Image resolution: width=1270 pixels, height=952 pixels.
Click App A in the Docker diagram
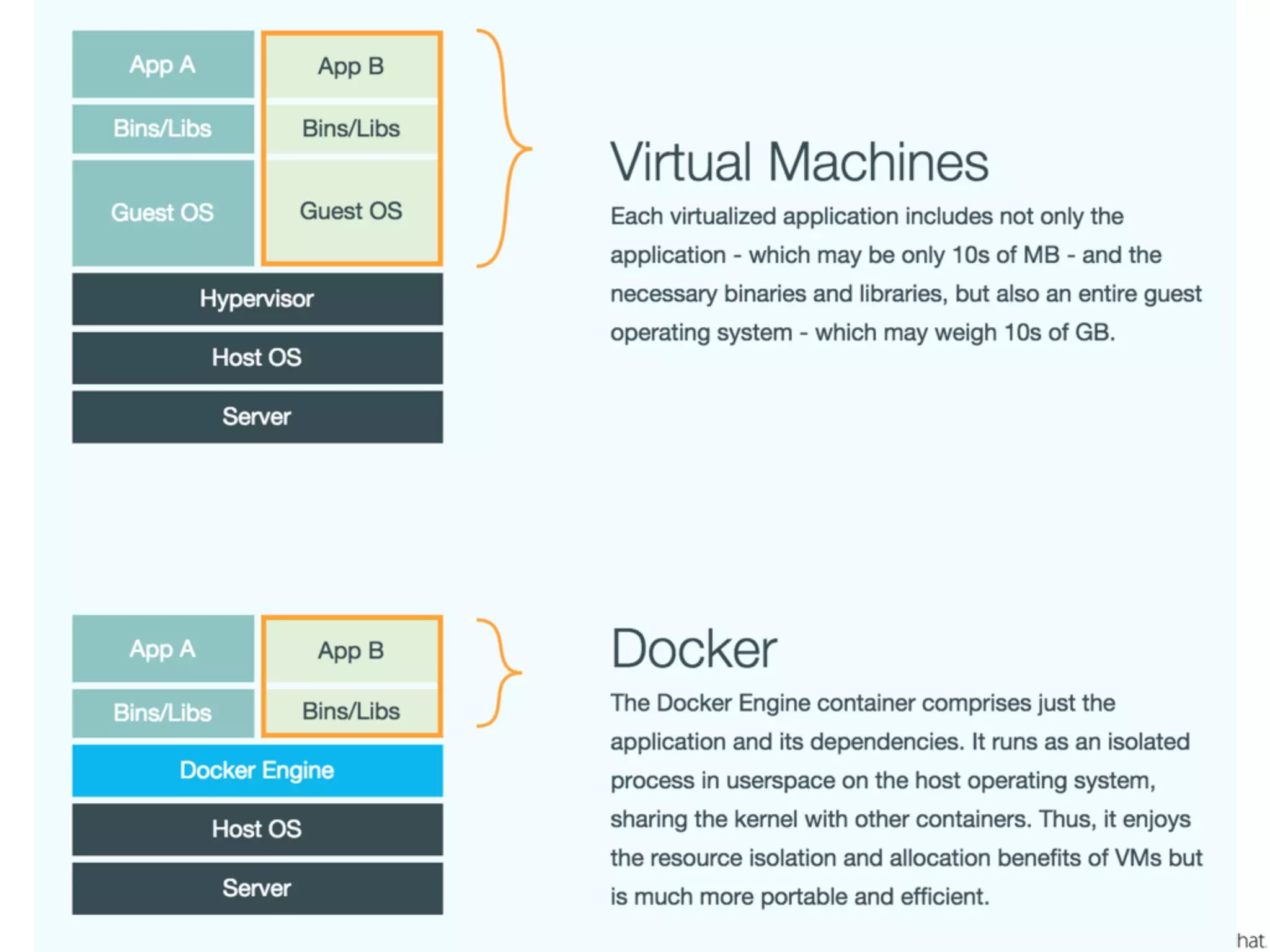tap(162, 649)
